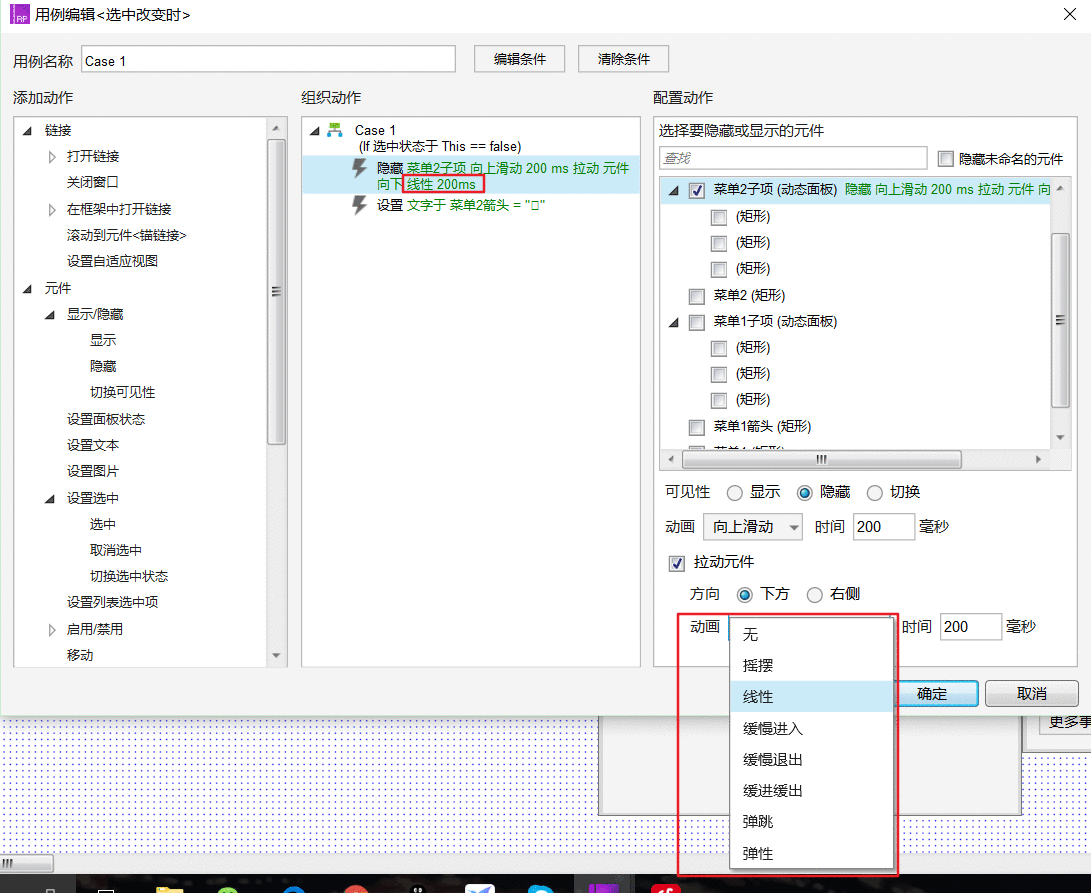Choose the 右侧 direction radio button
The width and height of the screenshot is (1091, 893).
815,594
